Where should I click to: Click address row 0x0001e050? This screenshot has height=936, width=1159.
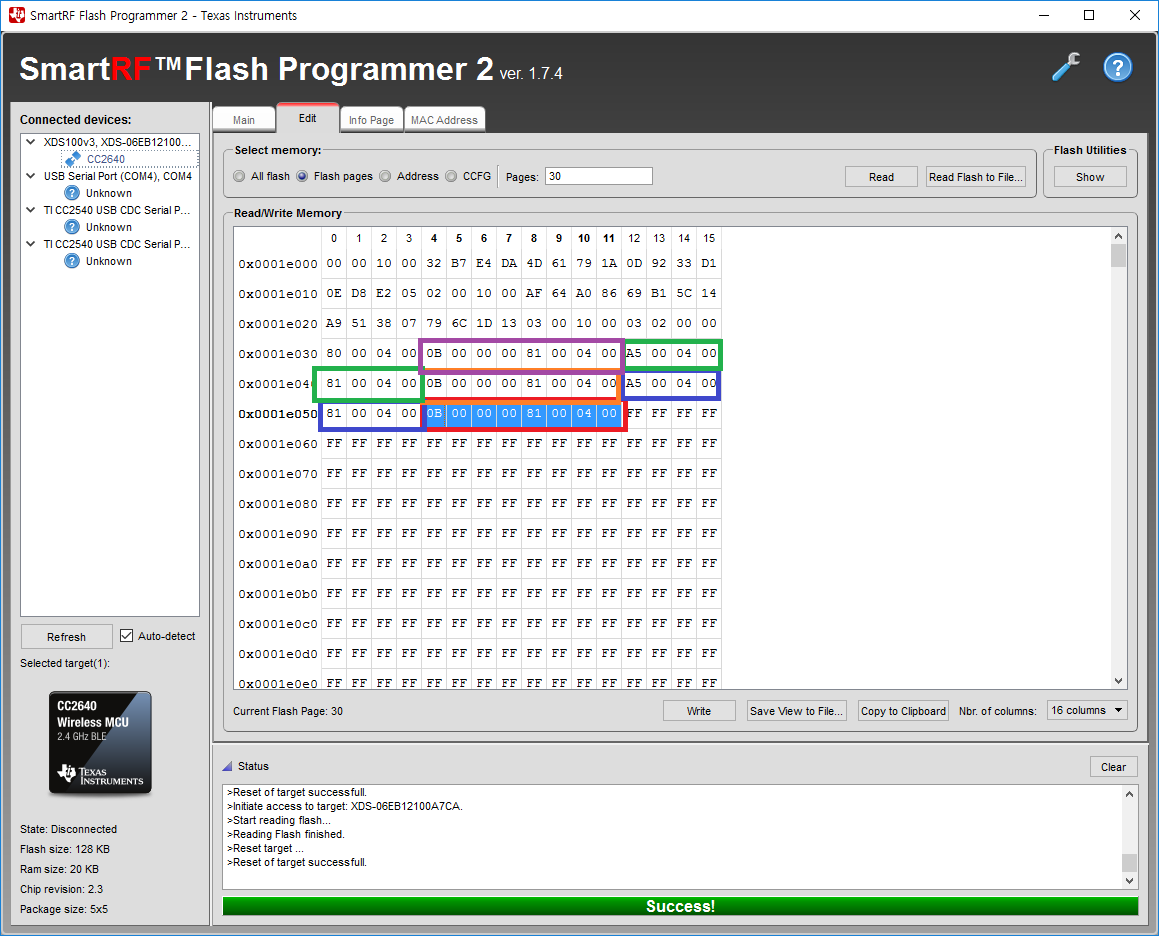(278, 414)
